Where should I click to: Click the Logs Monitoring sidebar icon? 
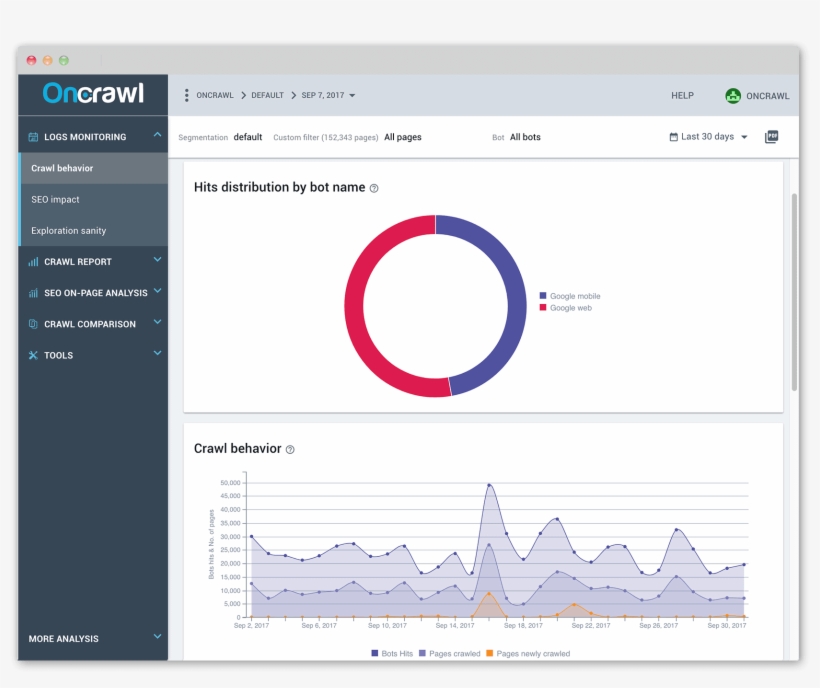[33, 137]
